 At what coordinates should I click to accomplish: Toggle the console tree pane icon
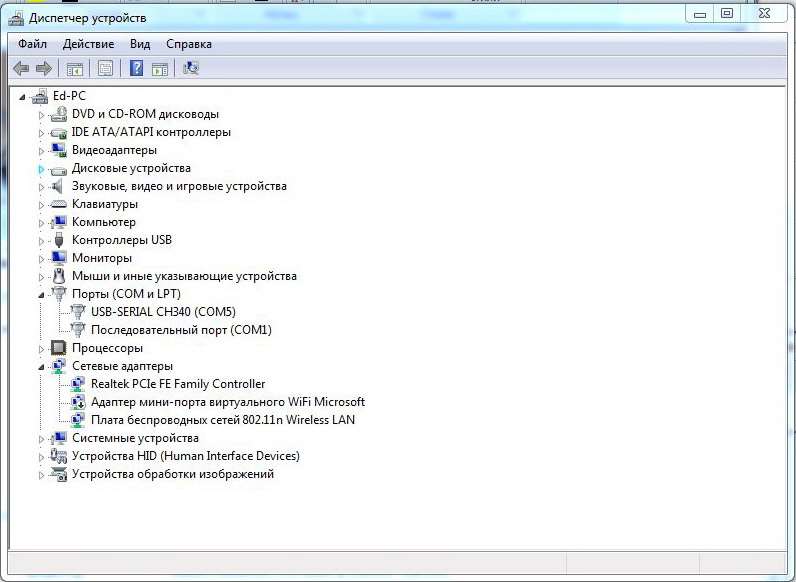pyautogui.click(x=74, y=68)
